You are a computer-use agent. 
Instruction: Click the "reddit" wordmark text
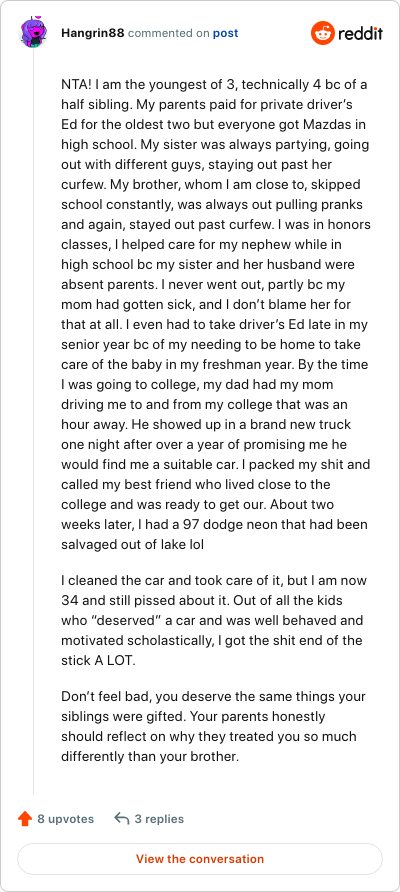[361, 34]
